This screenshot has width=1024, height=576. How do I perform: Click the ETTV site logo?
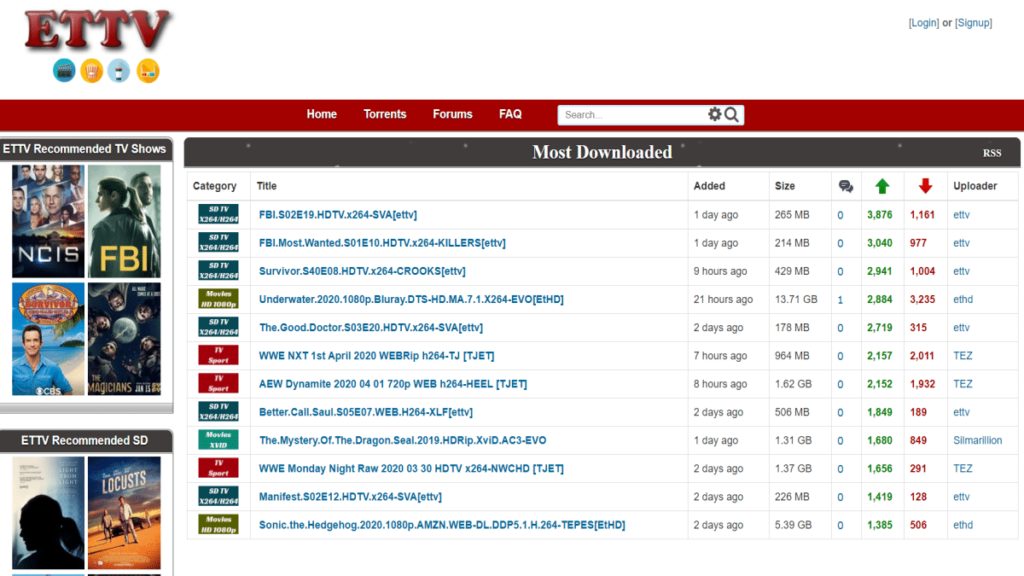(98, 31)
